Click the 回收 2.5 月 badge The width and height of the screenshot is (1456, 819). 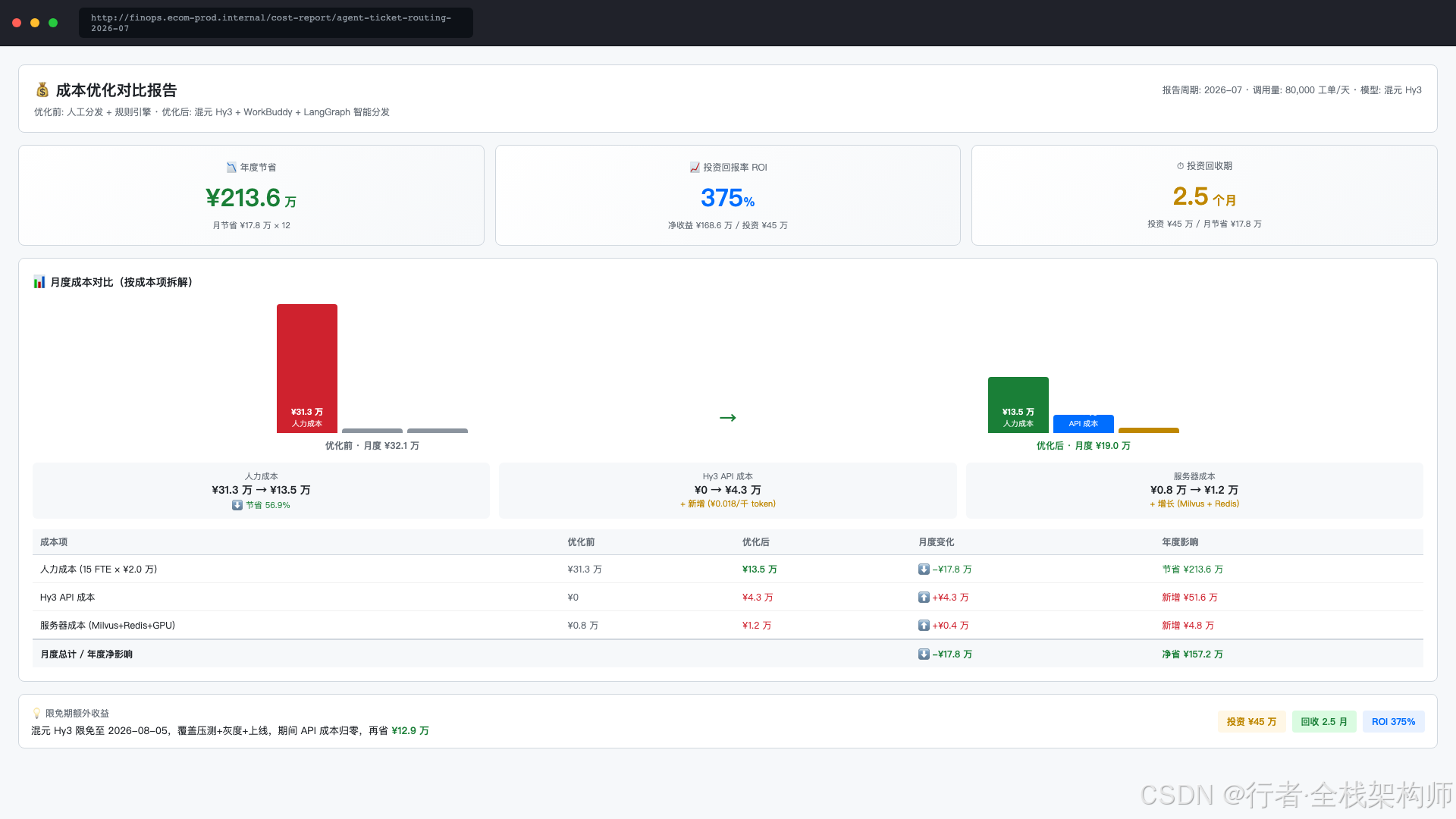click(1324, 722)
